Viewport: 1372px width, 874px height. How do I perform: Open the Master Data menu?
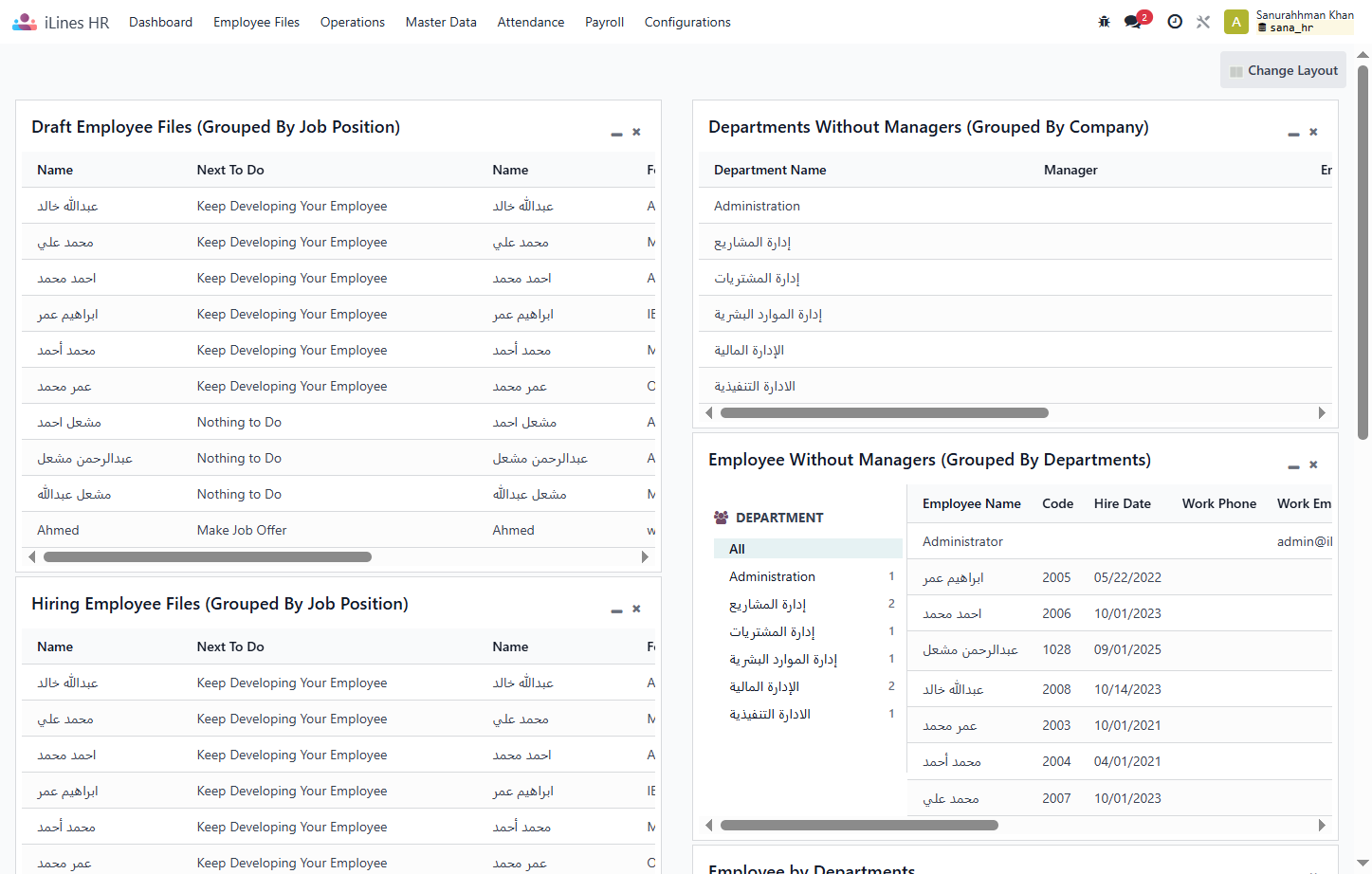441,22
